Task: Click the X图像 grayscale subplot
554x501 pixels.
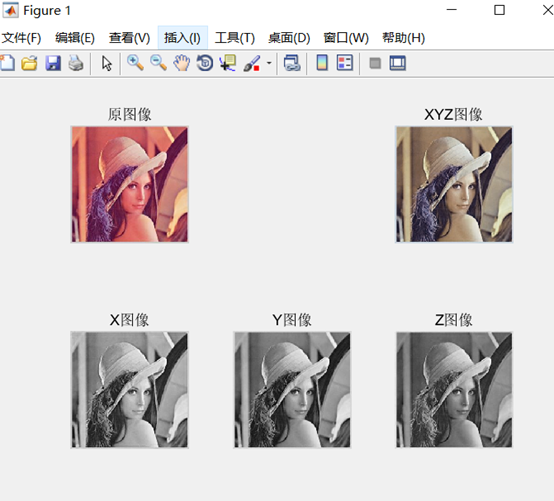Action: pyautogui.click(x=130, y=390)
